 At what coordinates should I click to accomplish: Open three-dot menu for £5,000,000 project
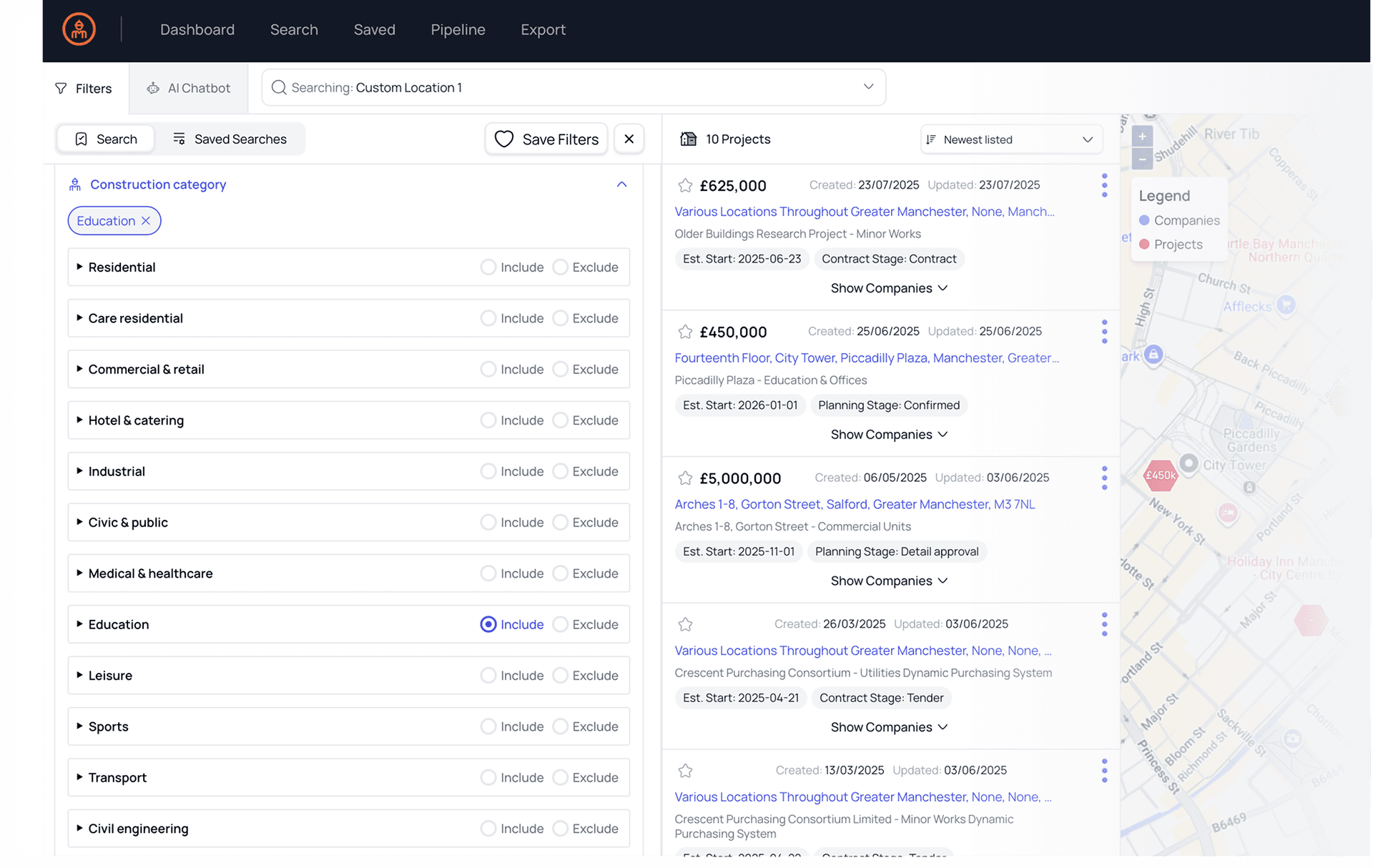(x=1104, y=478)
